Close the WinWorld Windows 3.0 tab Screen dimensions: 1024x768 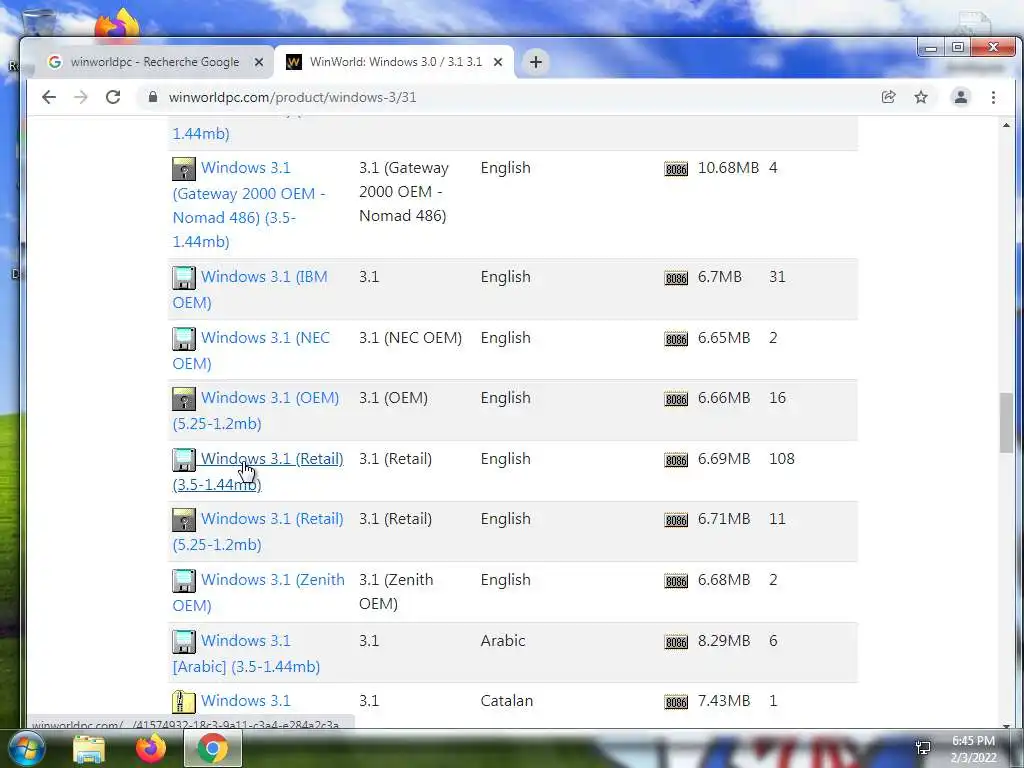pyautogui.click(x=498, y=62)
